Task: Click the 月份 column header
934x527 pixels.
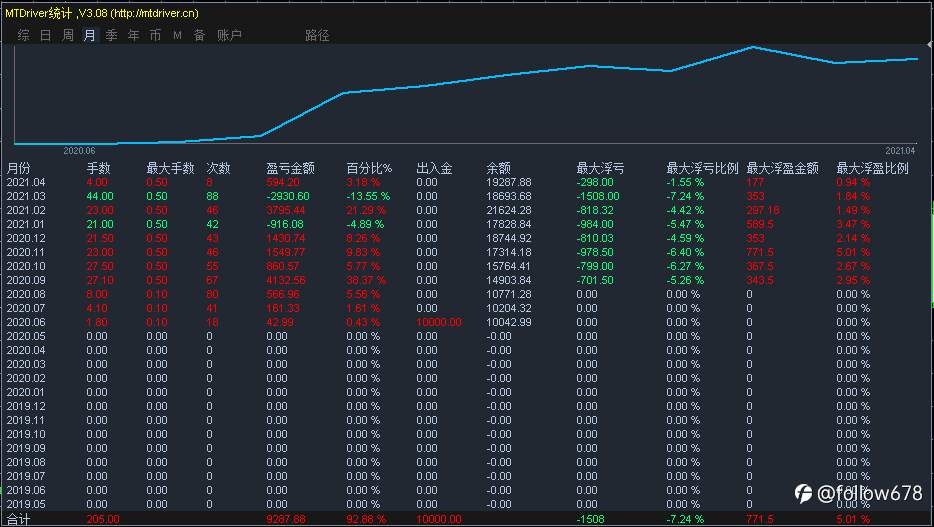Action: tap(18, 168)
